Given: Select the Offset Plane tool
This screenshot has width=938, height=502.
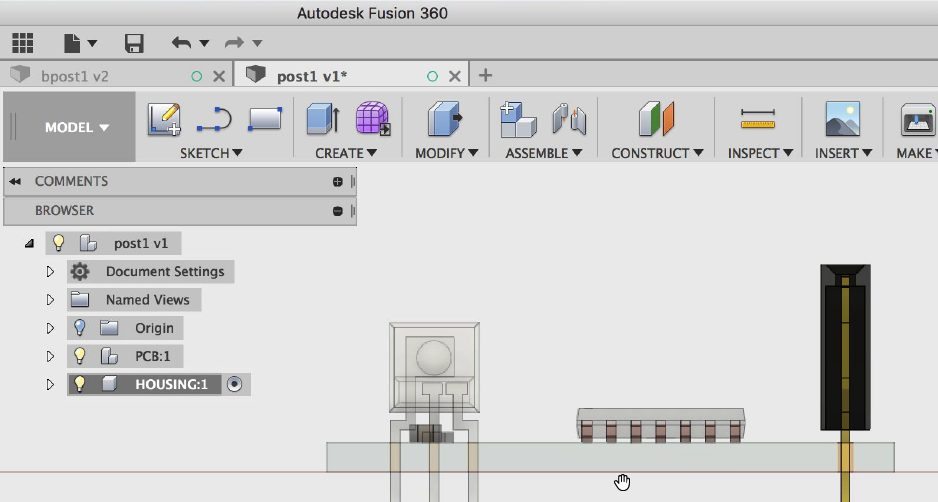Looking at the screenshot, I should [x=656, y=118].
